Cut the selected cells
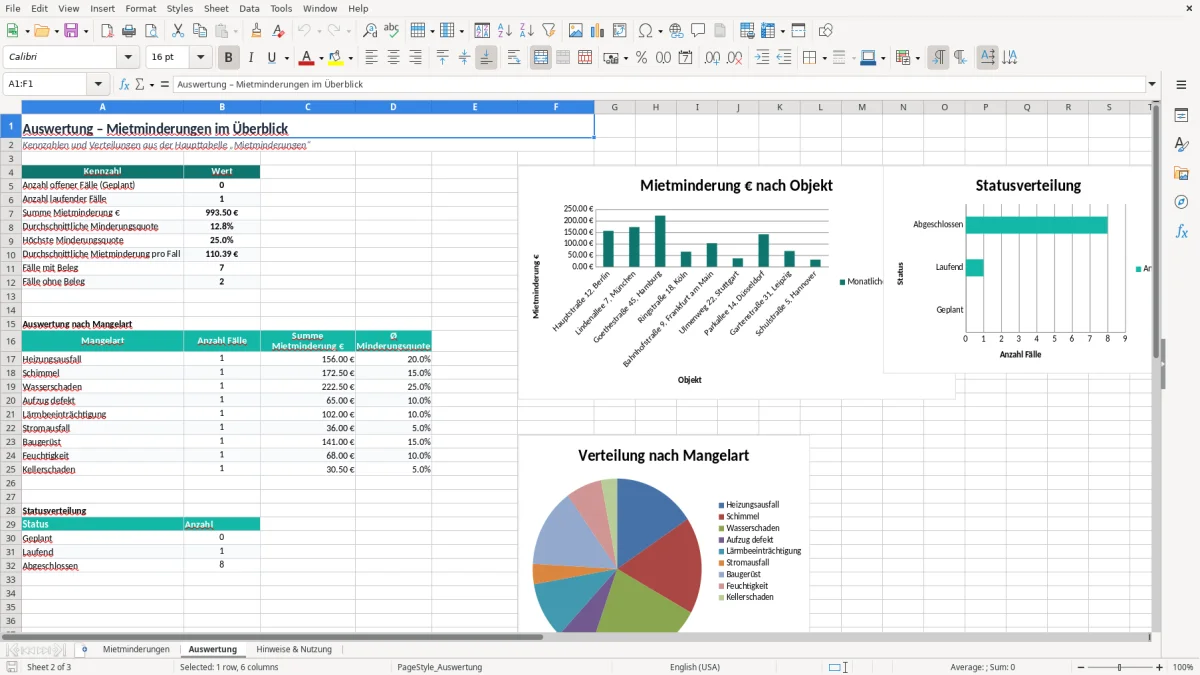The width and height of the screenshot is (1200, 675). 178,31
